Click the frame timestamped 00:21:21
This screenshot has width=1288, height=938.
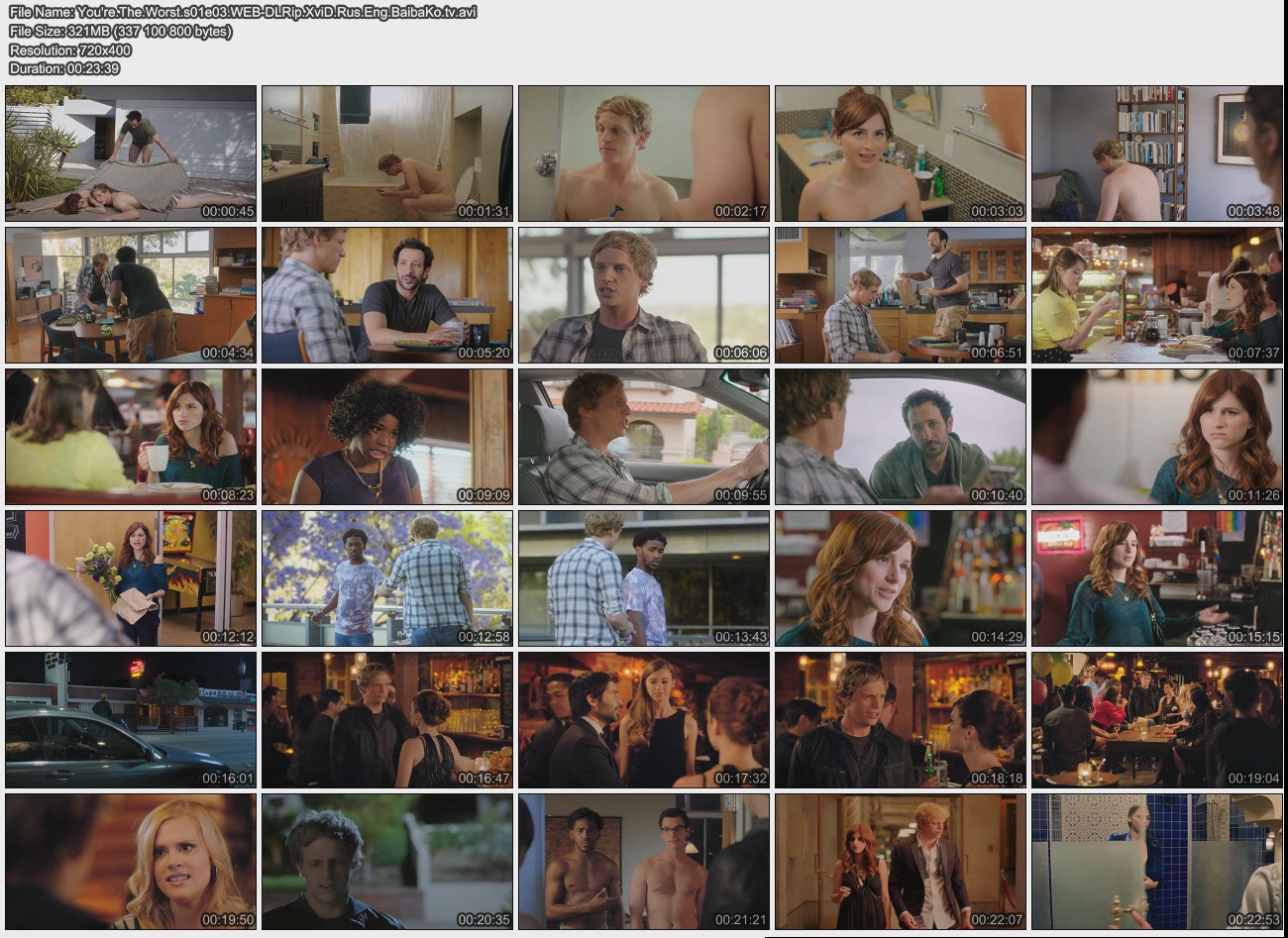(643, 862)
